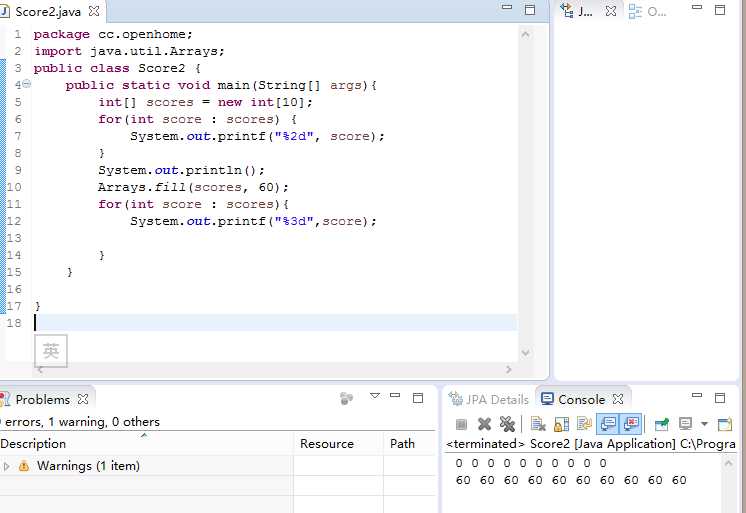Viewport: 746px width, 513px height.
Task: Switch to the Console tab
Action: [x=581, y=399]
